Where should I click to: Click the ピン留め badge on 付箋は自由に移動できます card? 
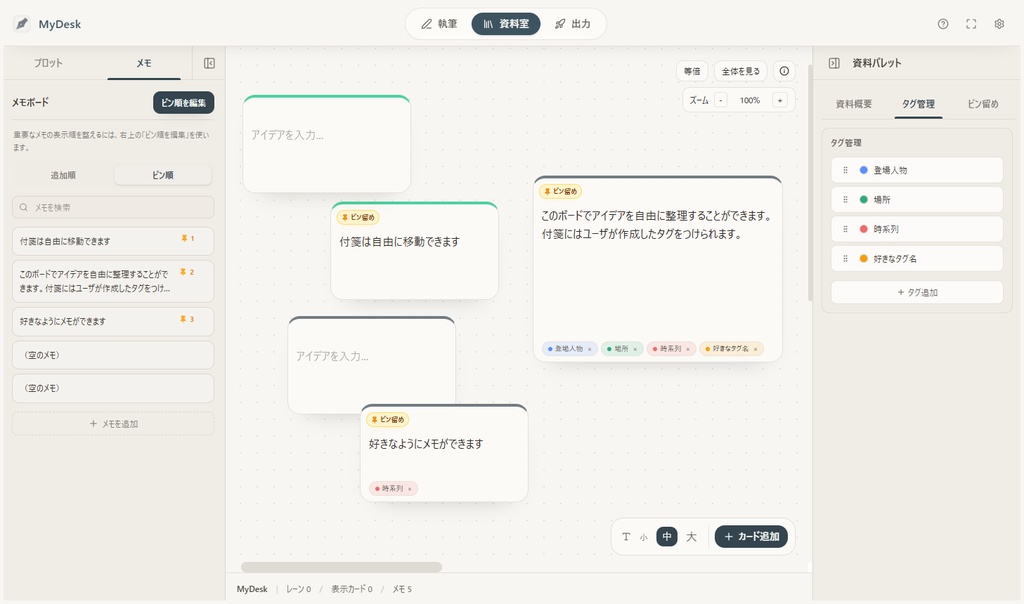pyautogui.click(x=356, y=217)
